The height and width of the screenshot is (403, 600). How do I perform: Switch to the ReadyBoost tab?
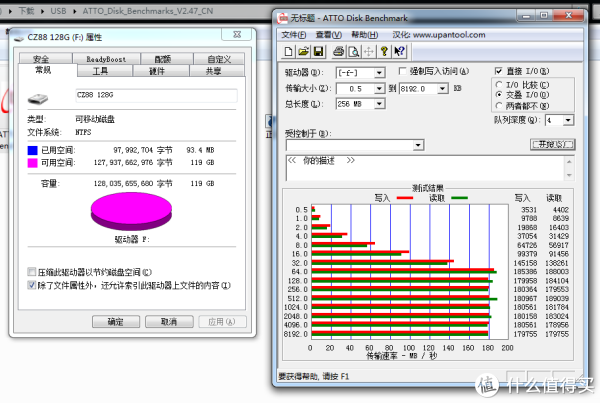click(x=106, y=59)
